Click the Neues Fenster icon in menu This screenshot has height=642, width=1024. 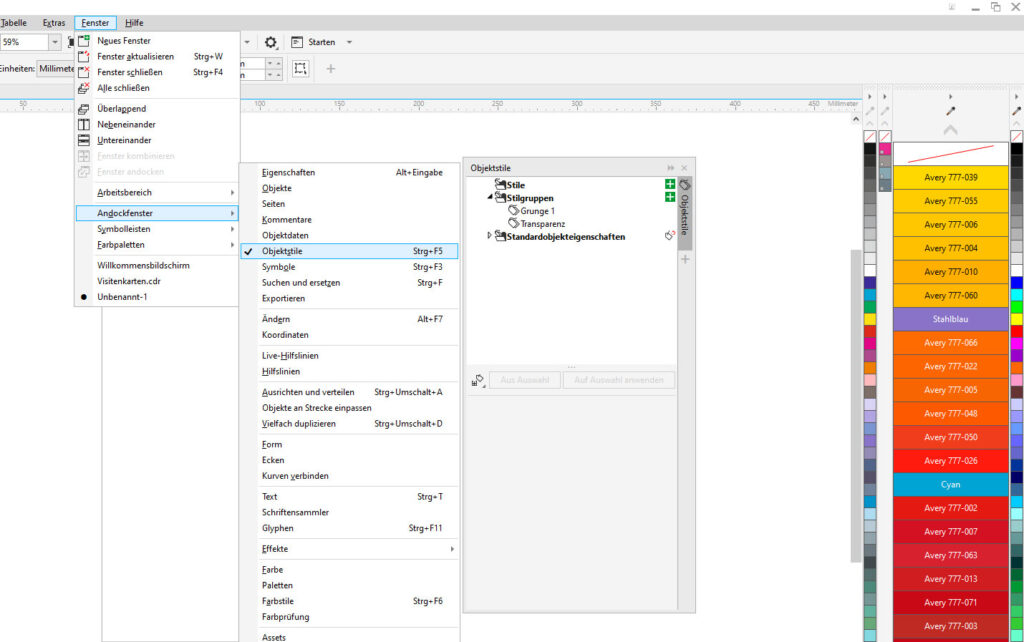[84, 40]
